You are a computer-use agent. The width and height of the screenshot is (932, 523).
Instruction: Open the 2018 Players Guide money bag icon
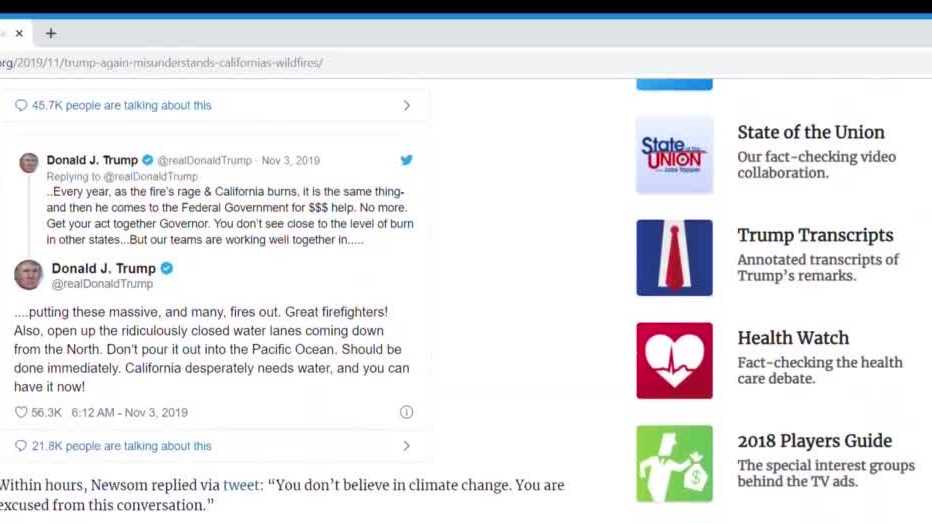(x=674, y=464)
